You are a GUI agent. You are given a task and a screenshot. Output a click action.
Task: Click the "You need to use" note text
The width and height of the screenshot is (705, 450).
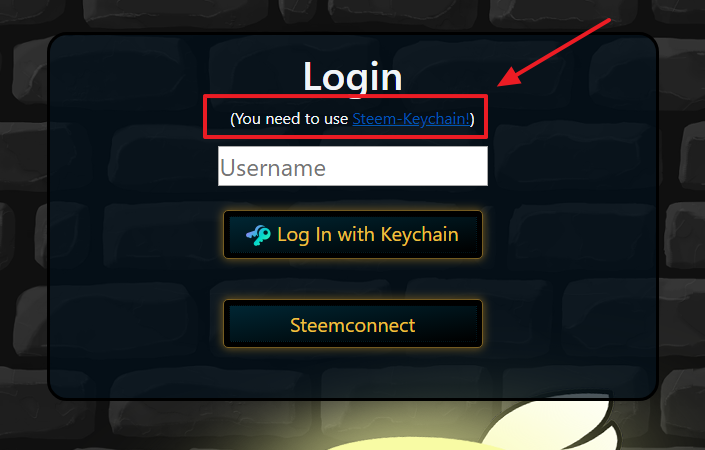(x=289, y=119)
